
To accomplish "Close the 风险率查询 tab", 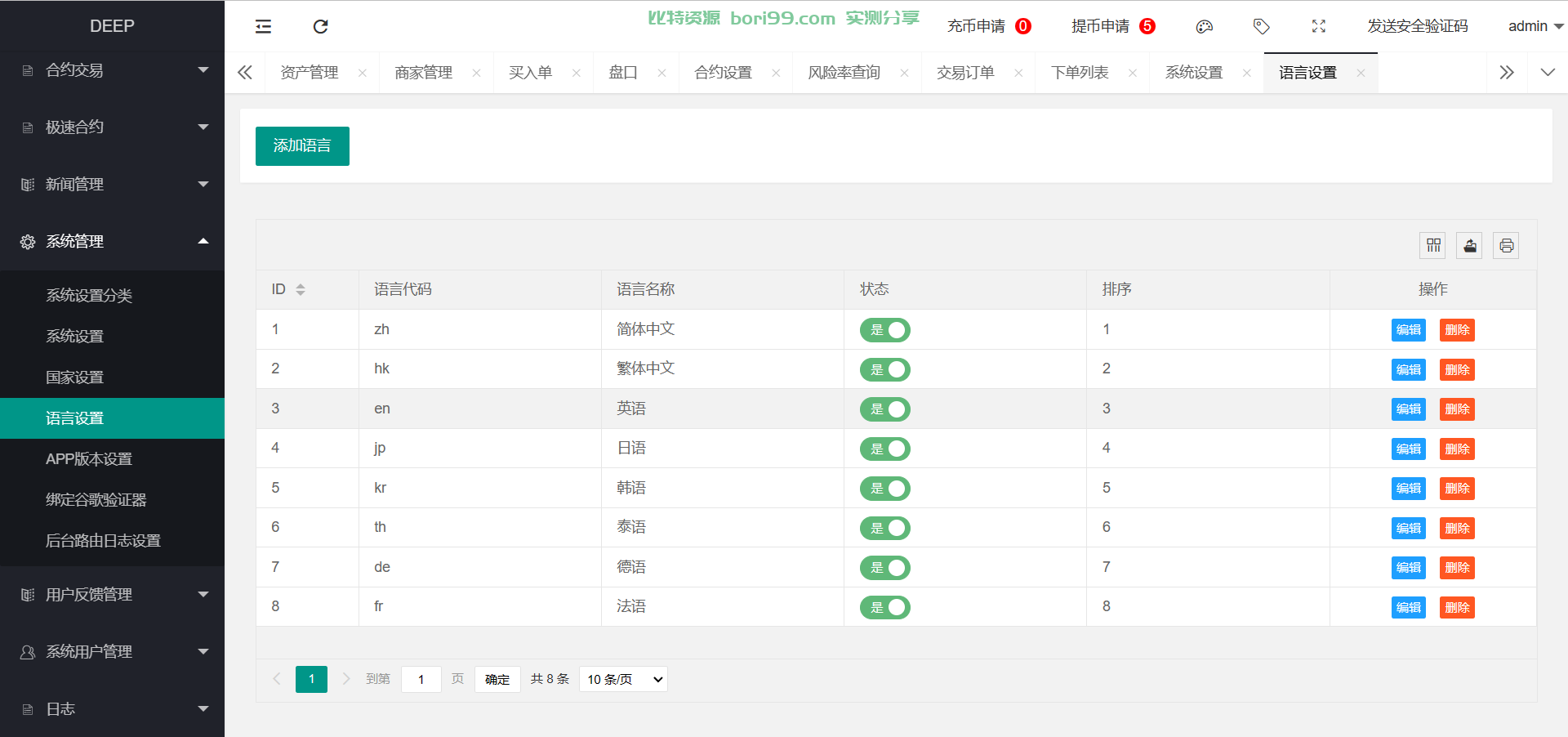I will click(904, 73).
